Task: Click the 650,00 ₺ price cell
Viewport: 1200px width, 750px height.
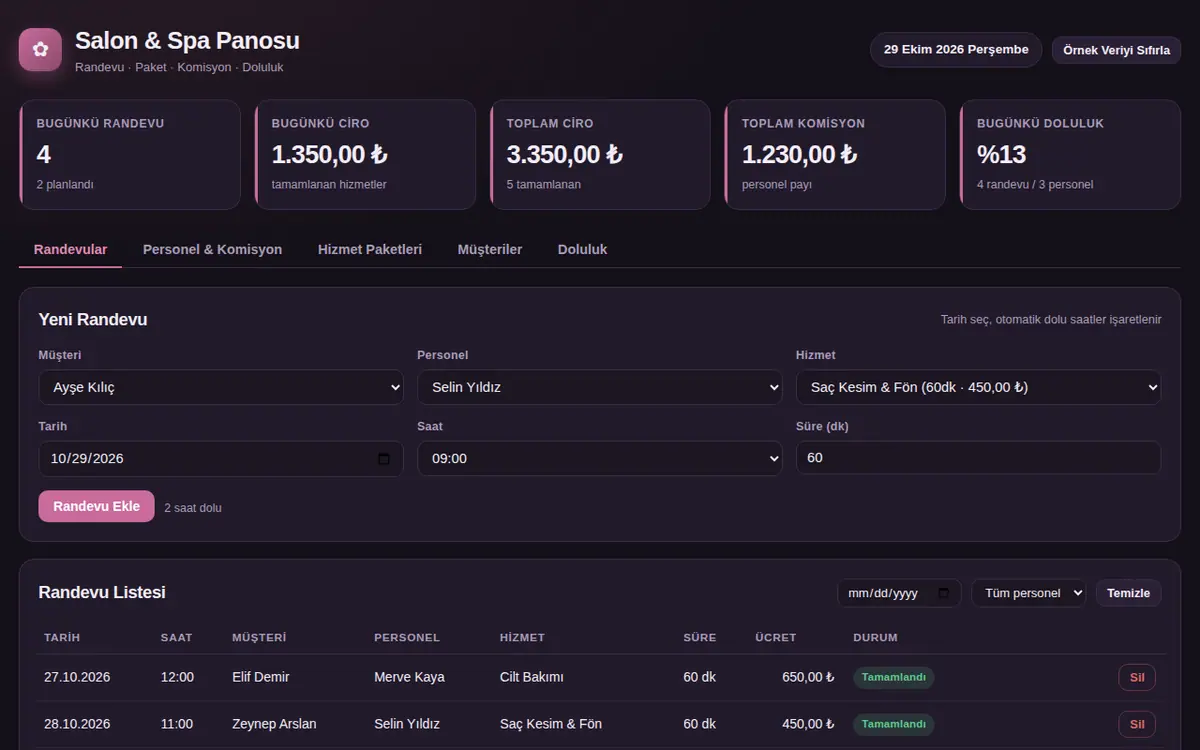Action: (808, 677)
